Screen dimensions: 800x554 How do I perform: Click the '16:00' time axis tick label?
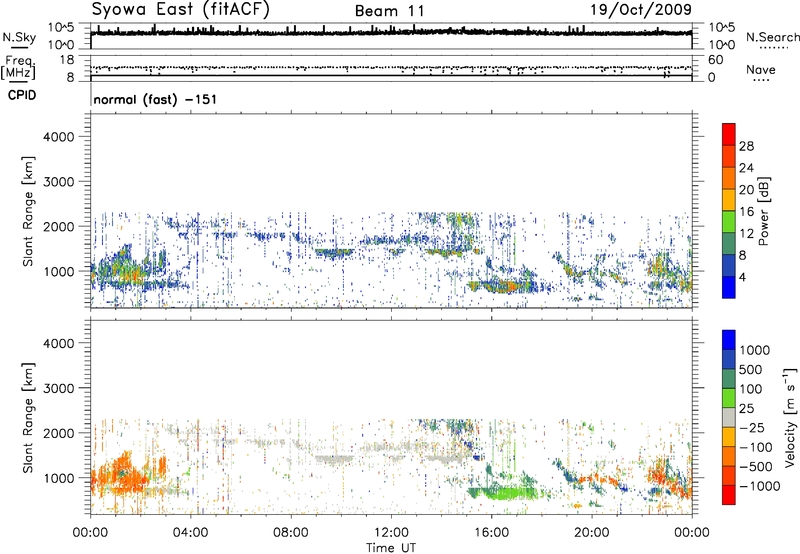tap(491, 533)
